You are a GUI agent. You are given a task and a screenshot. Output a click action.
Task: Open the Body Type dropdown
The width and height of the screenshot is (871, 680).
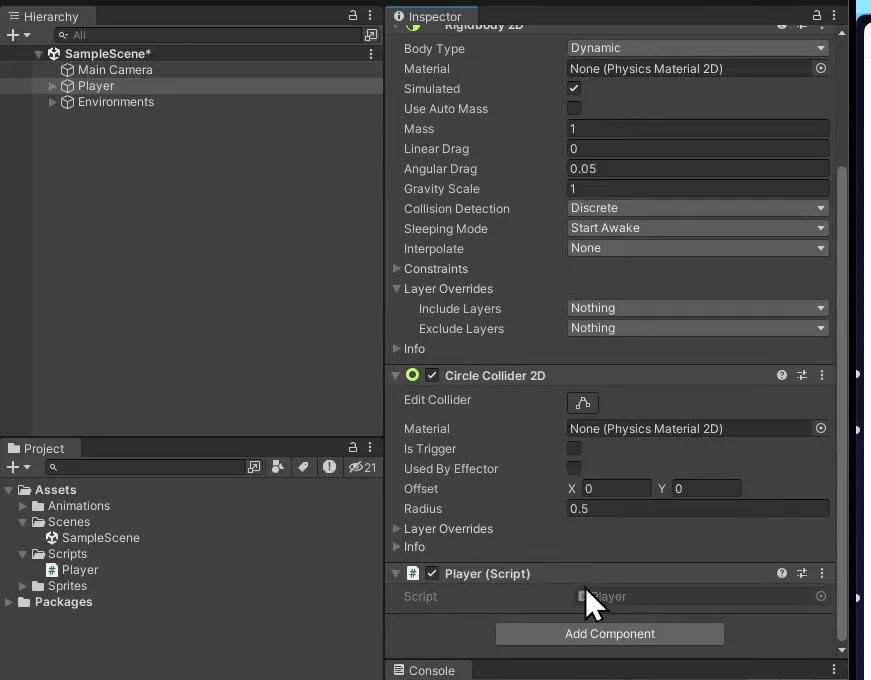tap(698, 48)
